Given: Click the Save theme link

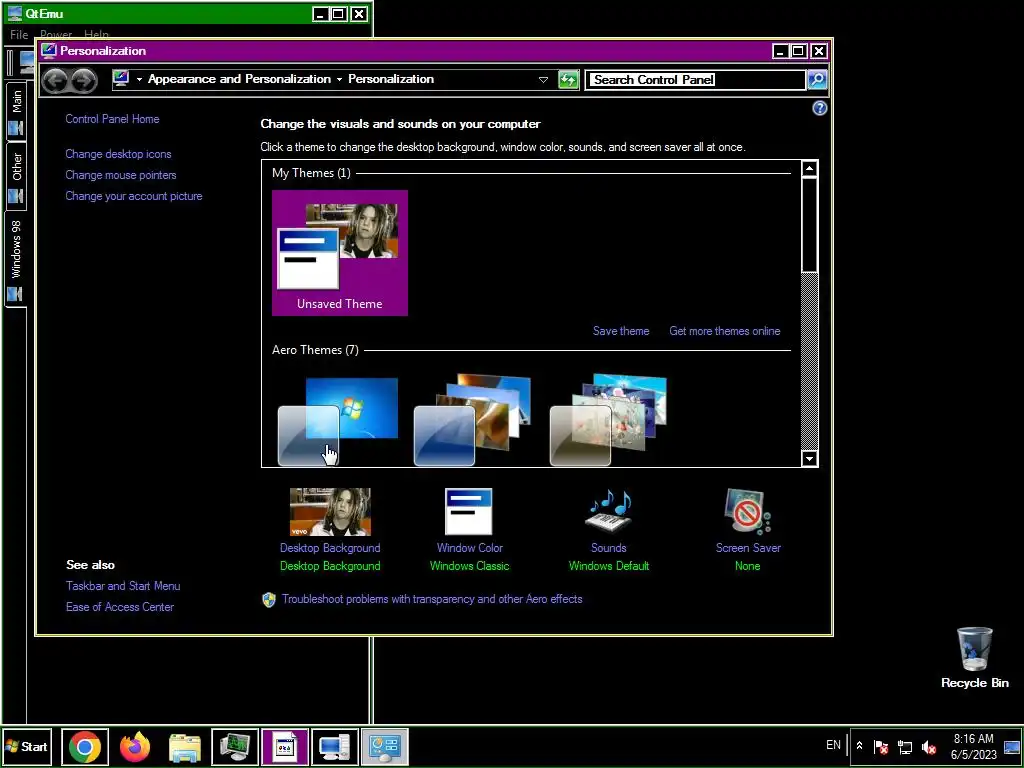Looking at the screenshot, I should [621, 331].
